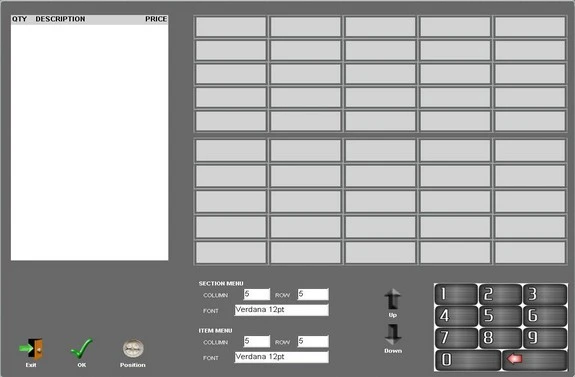Image resolution: width=575 pixels, height=377 pixels.
Task: Select the Section Menu COLUMN field
Action: pos(257,294)
